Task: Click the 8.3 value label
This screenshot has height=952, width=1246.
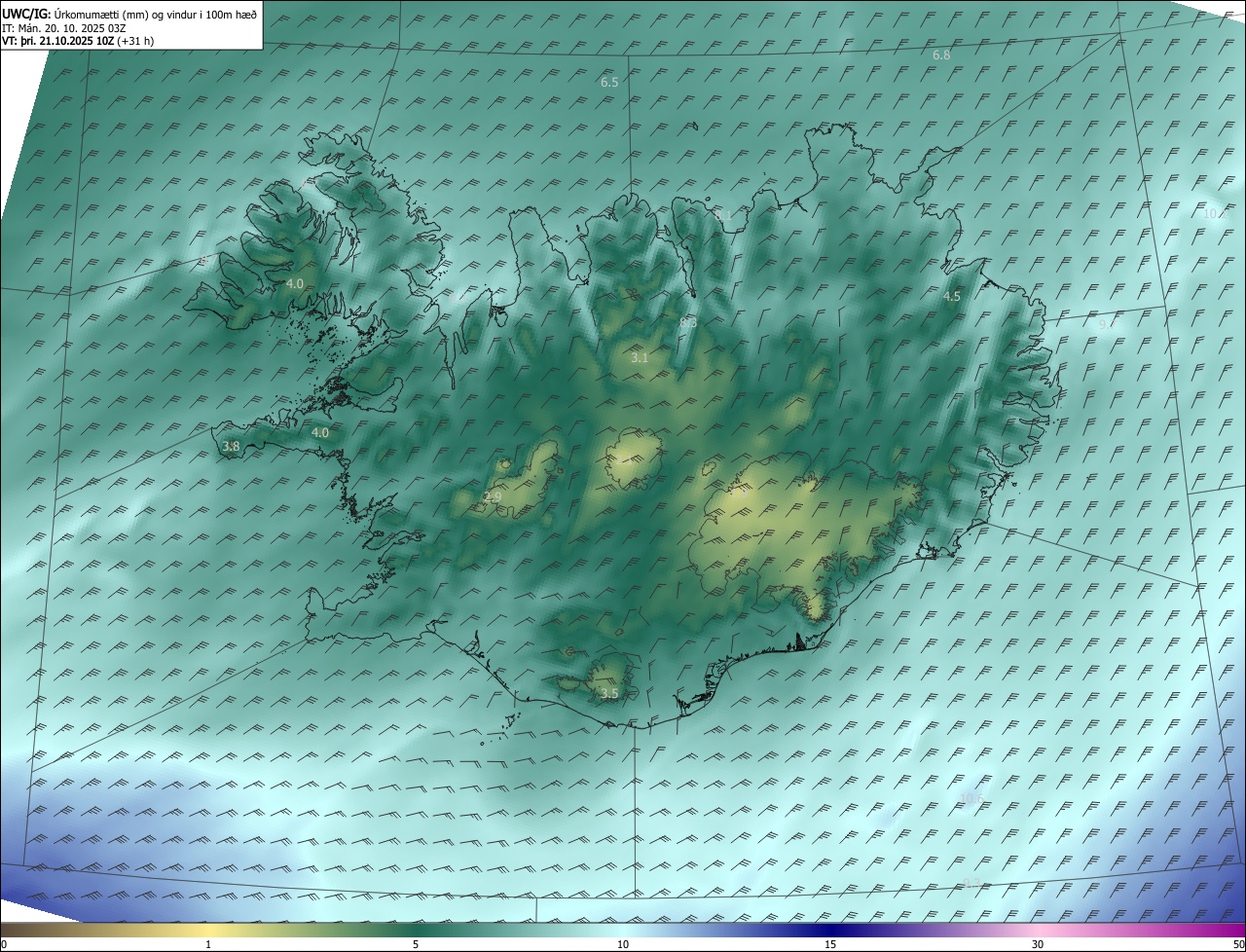Action: 688,322
